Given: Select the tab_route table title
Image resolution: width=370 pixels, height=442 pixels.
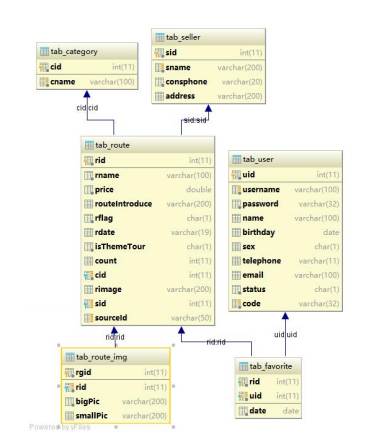Looking at the screenshot, I should 112,145.
